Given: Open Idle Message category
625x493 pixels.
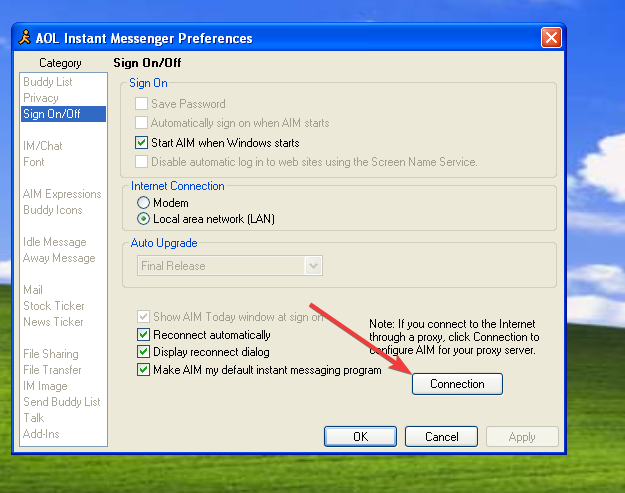Looking at the screenshot, I should click(x=55, y=242).
